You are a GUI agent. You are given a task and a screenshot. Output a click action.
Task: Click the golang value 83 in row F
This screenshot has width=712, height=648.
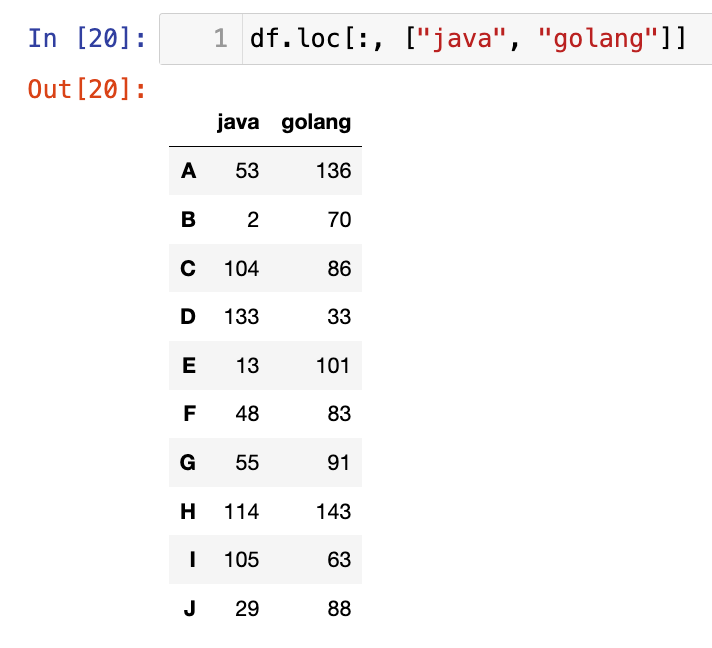click(339, 414)
